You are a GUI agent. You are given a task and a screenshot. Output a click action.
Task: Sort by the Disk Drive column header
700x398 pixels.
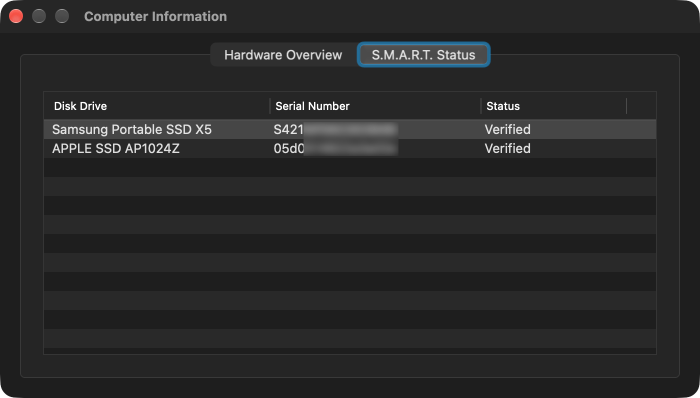pyautogui.click(x=157, y=106)
